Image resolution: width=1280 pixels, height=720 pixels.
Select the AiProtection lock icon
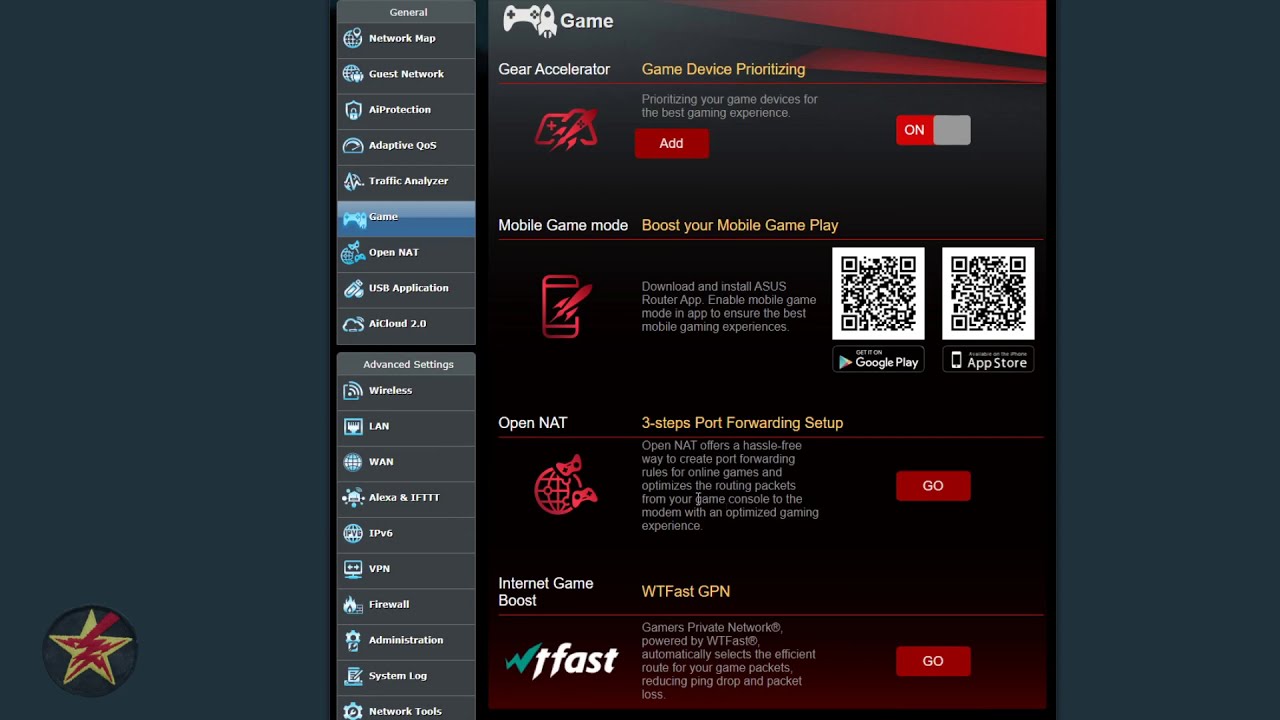[x=353, y=110]
